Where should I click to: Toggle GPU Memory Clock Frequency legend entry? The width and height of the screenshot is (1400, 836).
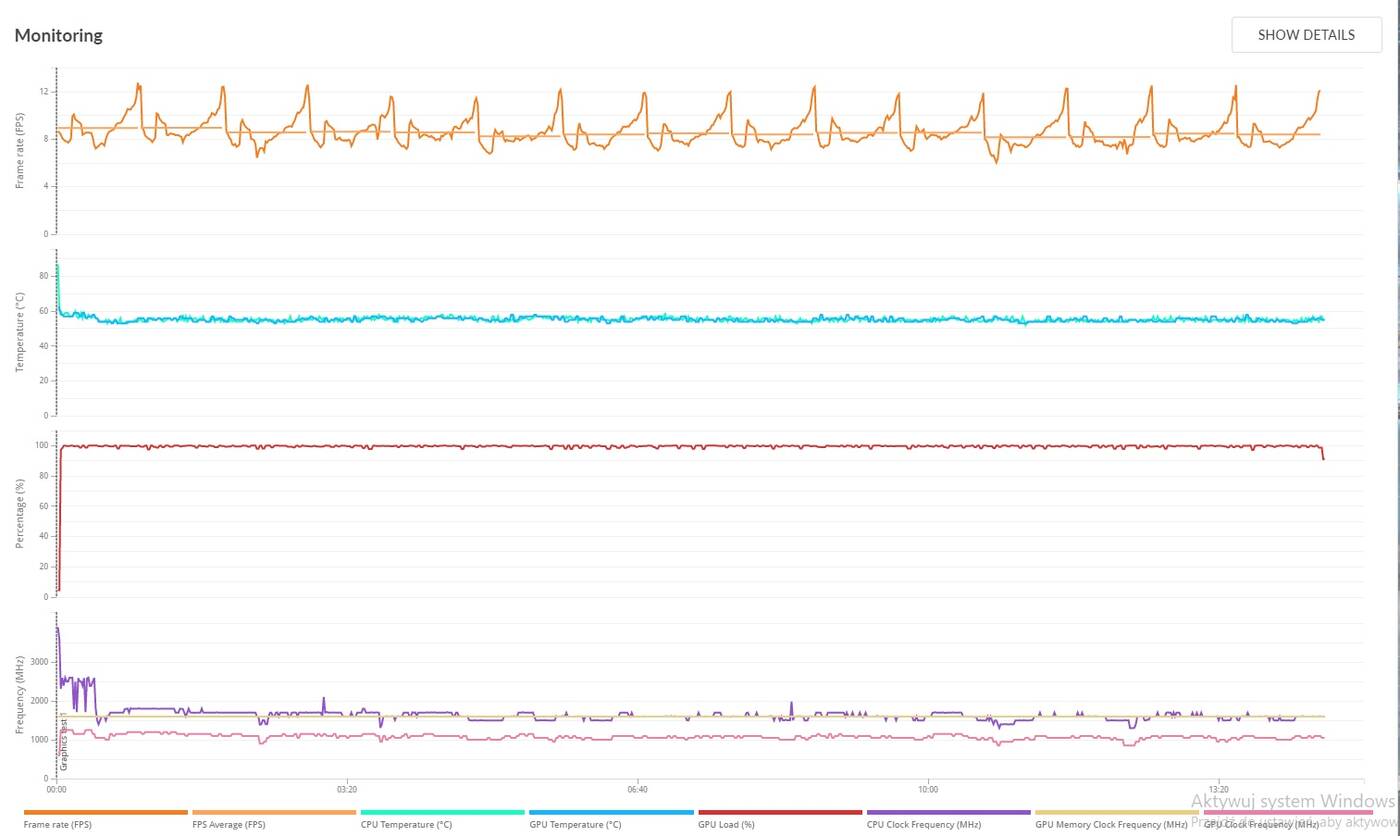(1110, 825)
